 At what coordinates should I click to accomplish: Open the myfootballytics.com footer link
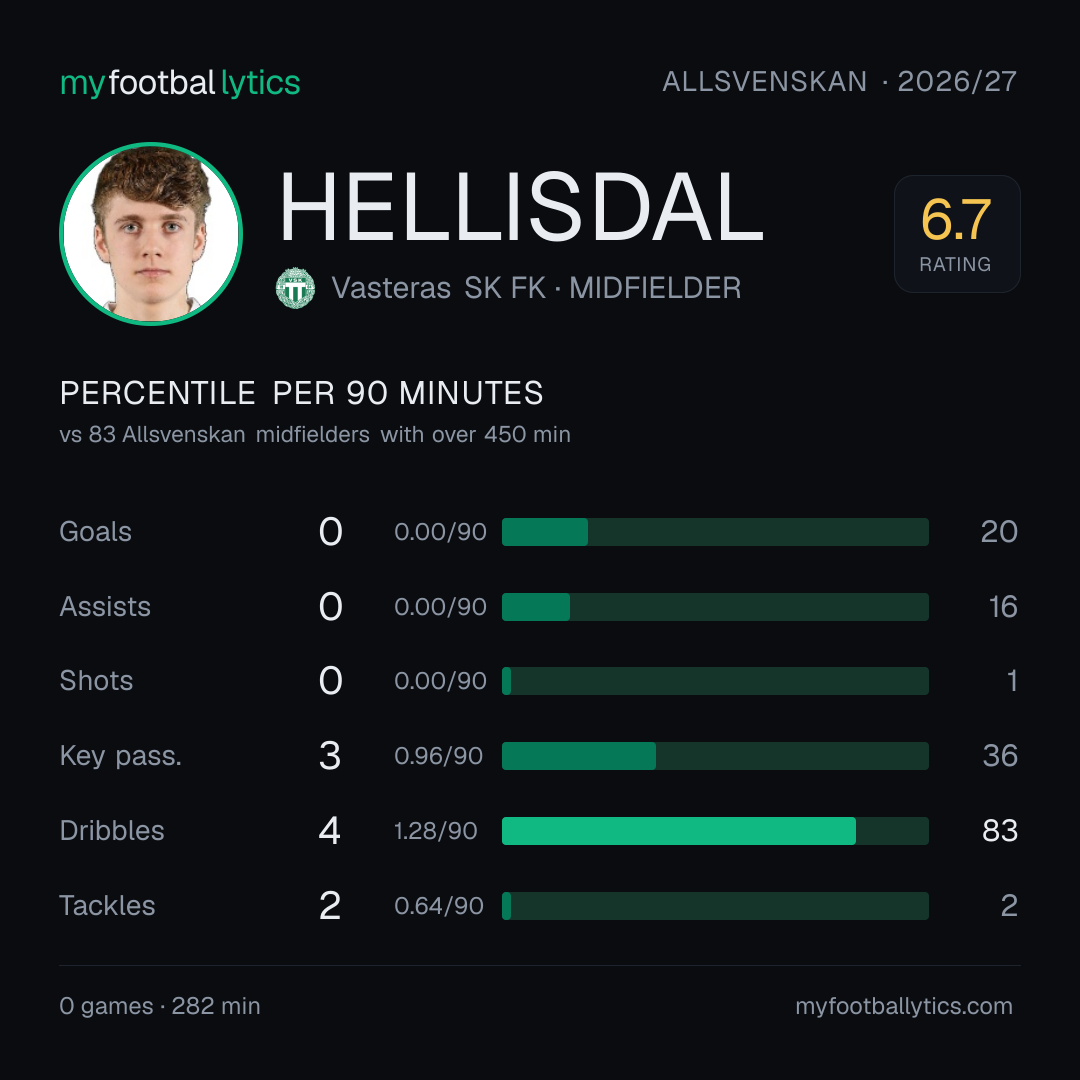tap(904, 1006)
